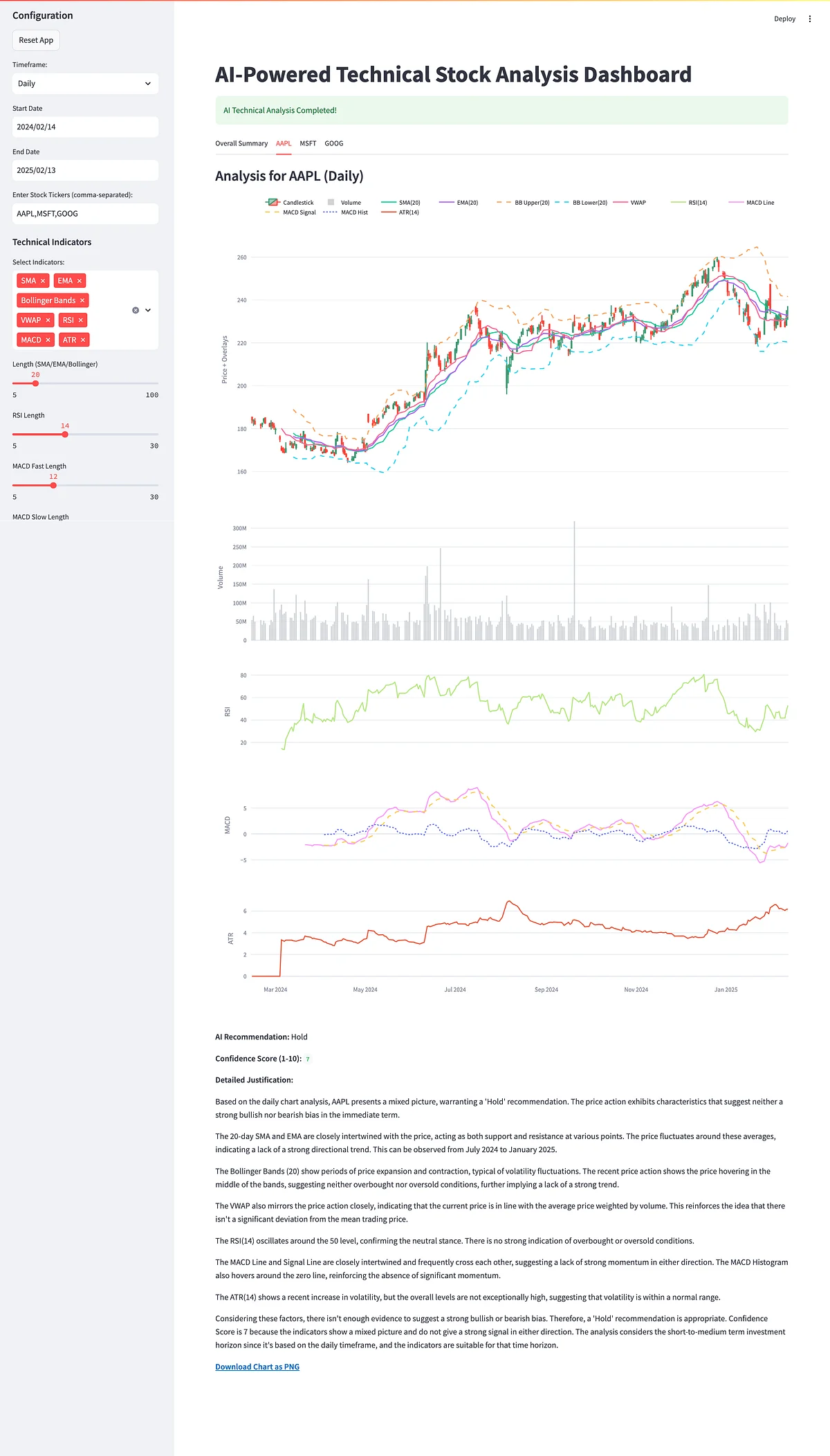Click the RSI Length slider handle
Image resolution: width=830 pixels, height=1456 pixels.
coord(65,435)
